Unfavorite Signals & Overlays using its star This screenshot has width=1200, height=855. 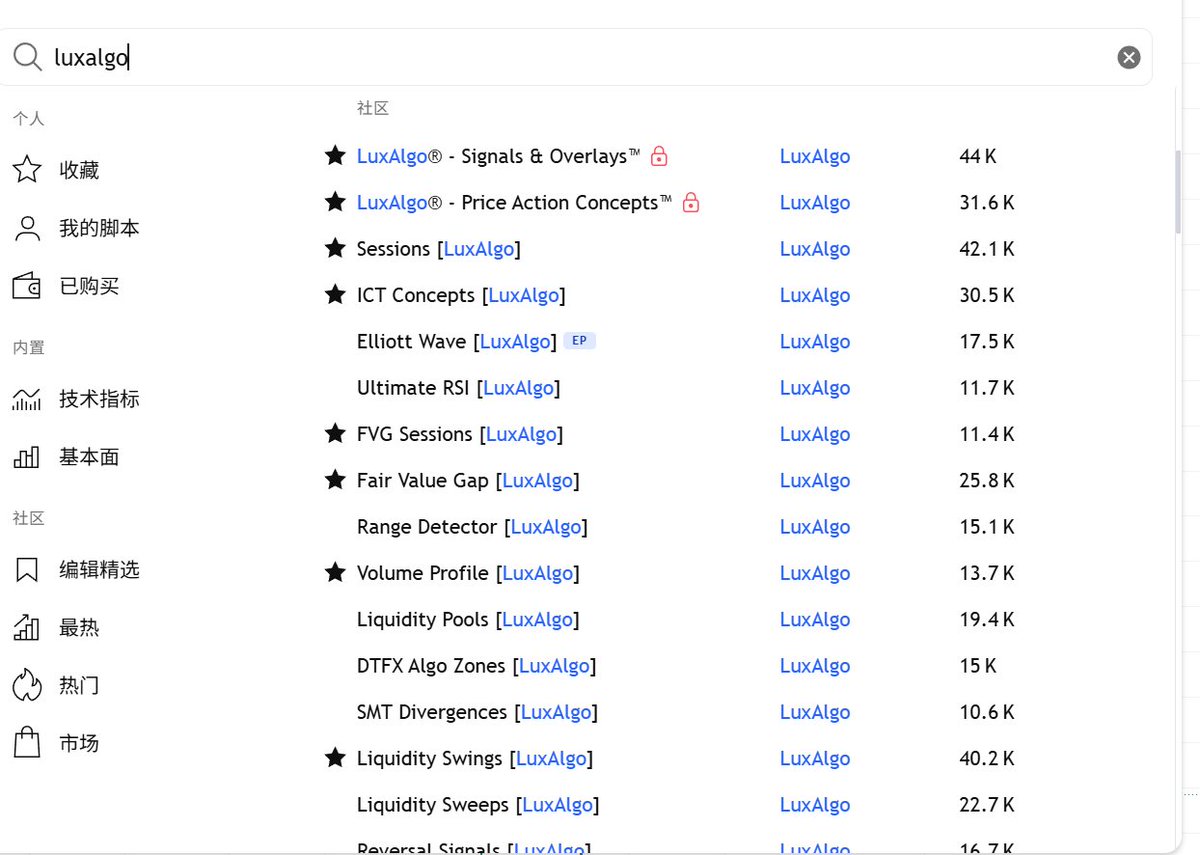[x=335, y=155]
